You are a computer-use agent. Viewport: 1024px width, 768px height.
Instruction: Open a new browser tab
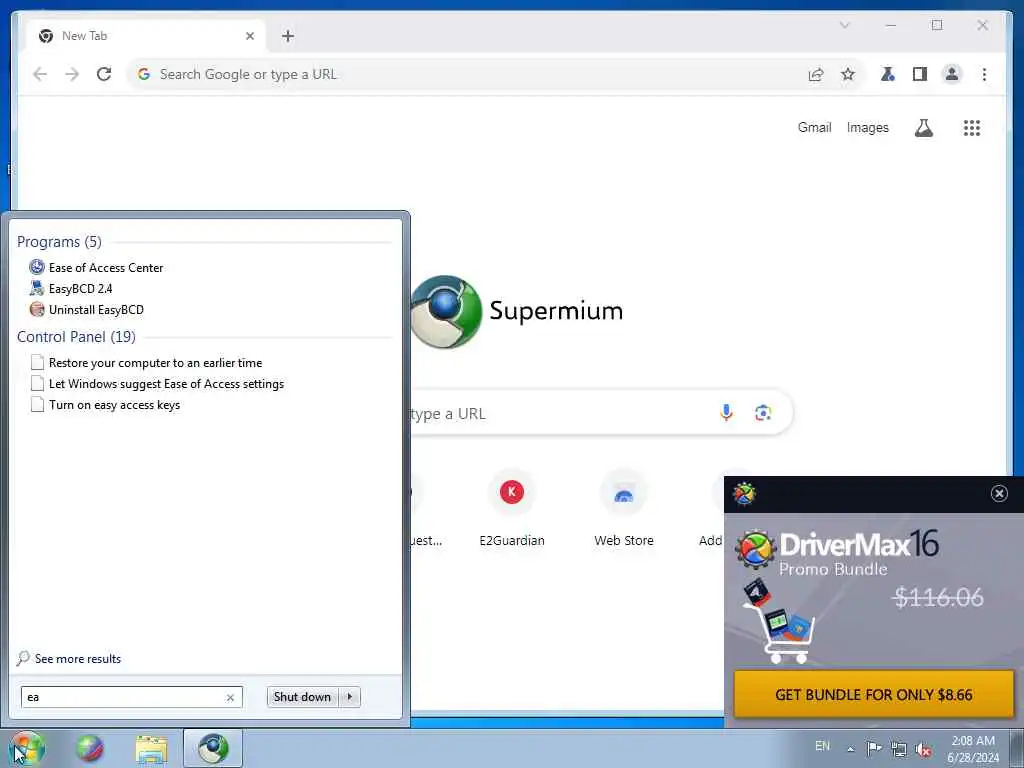point(288,36)
